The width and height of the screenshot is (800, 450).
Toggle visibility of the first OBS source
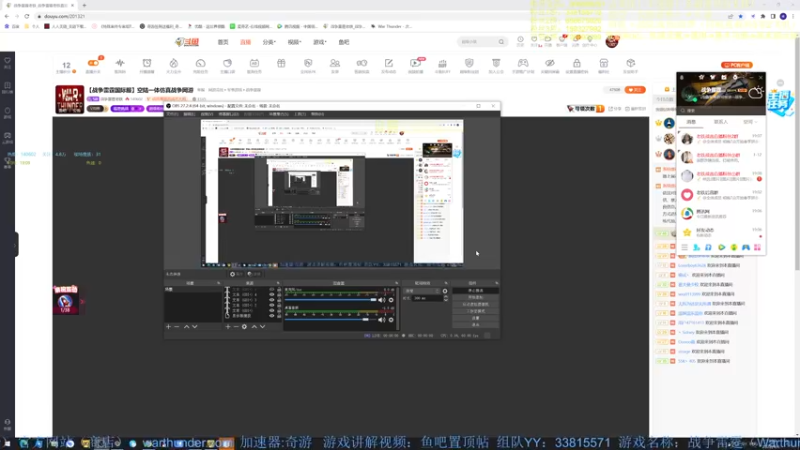pos(271,289)
